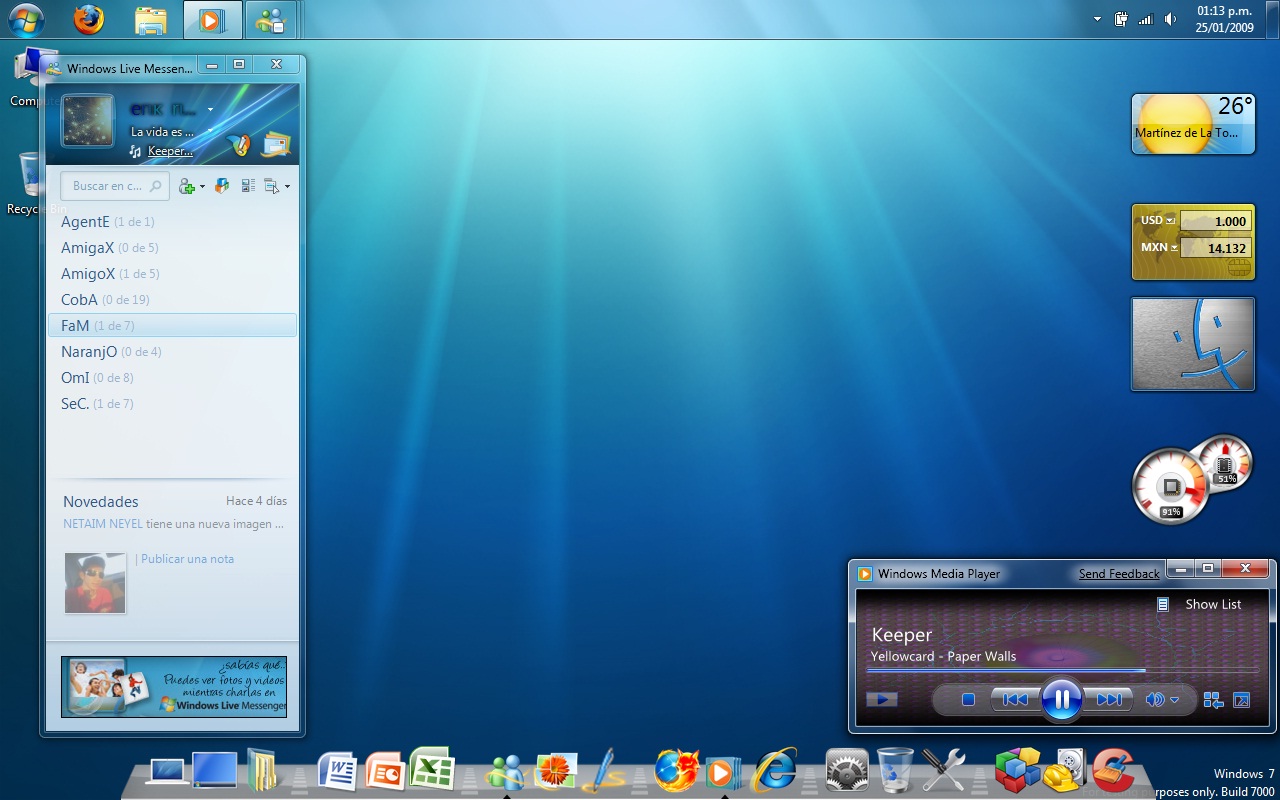Open the Add contact dropdown arrow
This screenshot has height=800, width=1280.
pos(202,187)
